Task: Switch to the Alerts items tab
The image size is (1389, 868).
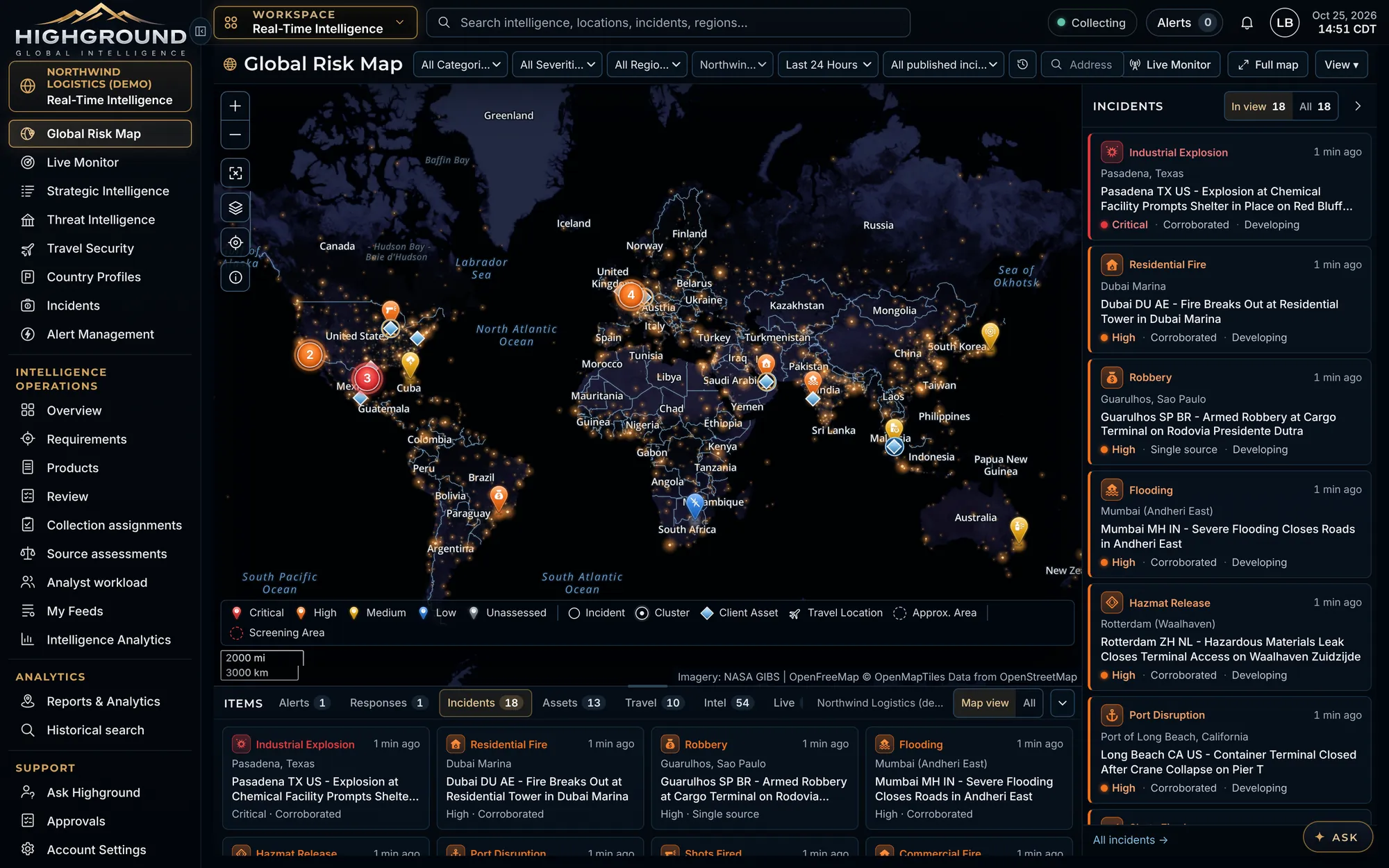Action: [x=303, y=703]
